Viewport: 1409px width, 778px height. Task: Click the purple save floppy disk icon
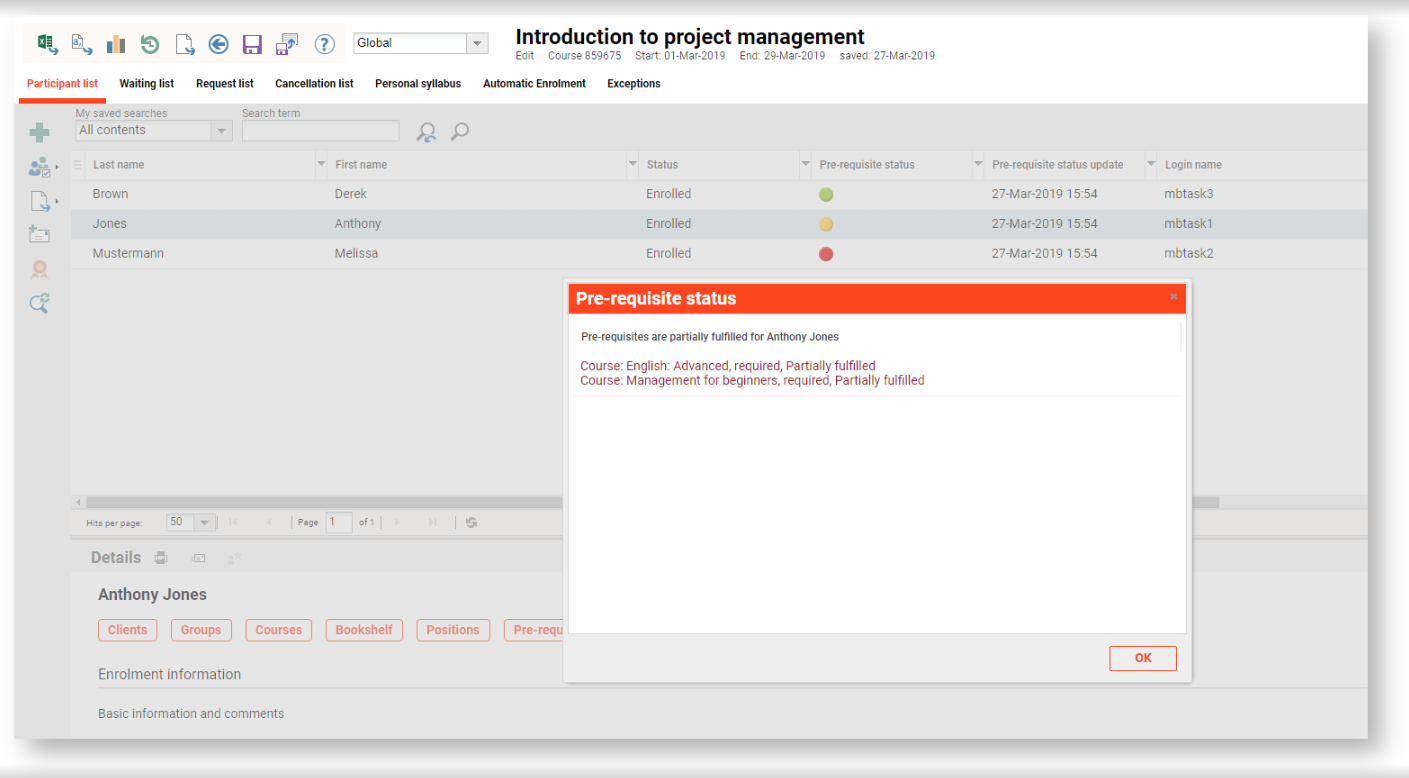click(x=252, y=44)
